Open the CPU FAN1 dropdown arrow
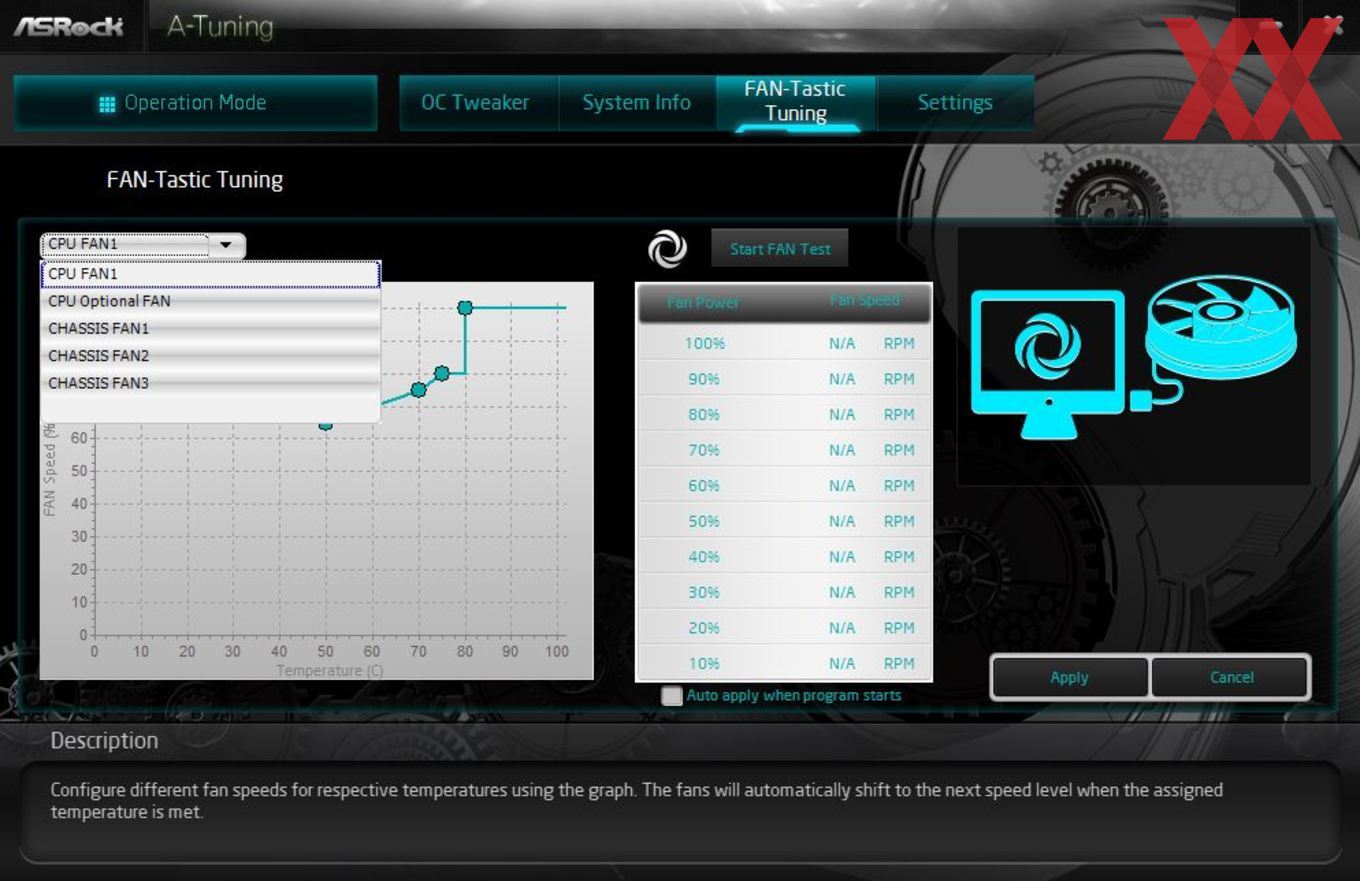Screen dimensions: 1360x881 tap(226, 244)
